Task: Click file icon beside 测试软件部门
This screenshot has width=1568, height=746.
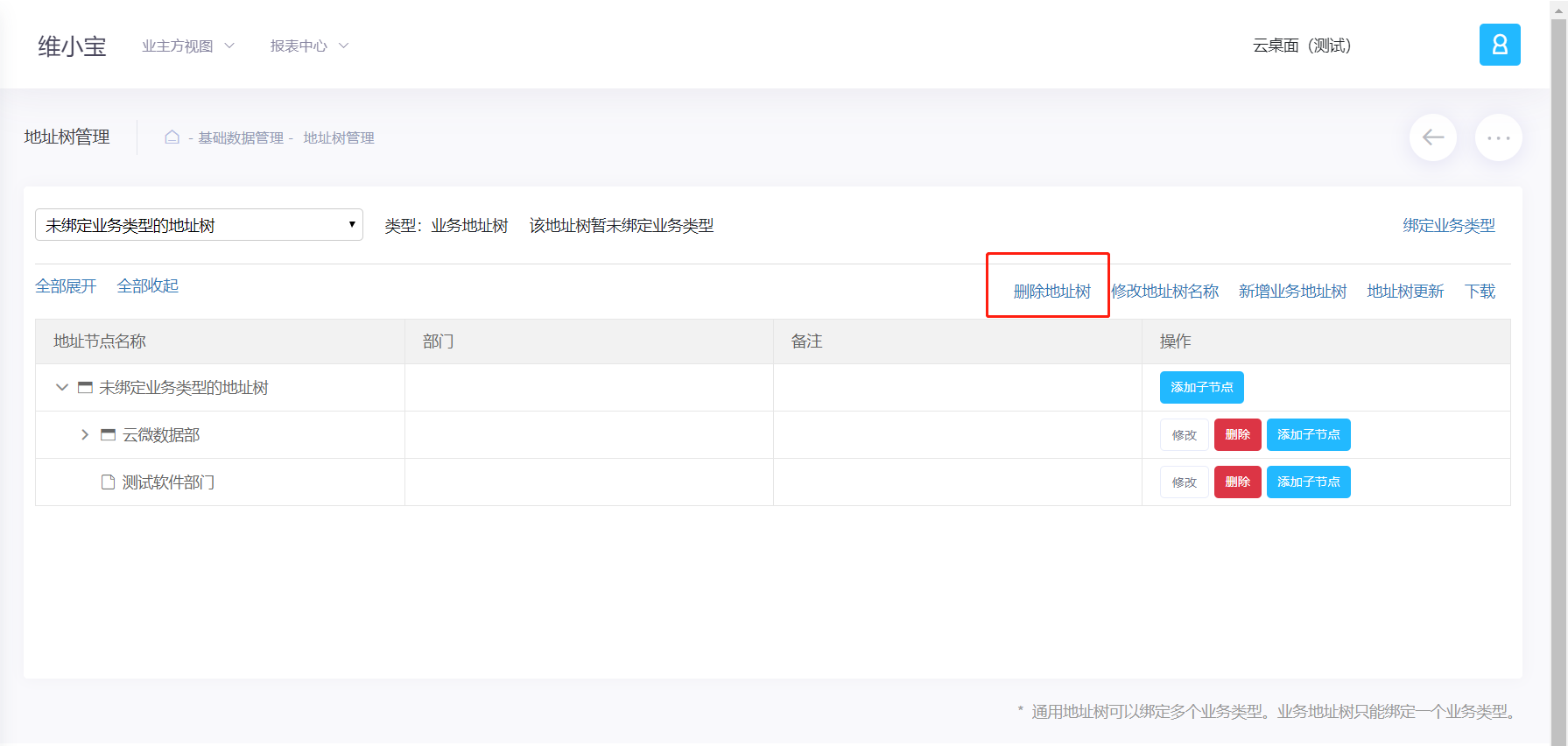Action: click(x=108, y=482)
